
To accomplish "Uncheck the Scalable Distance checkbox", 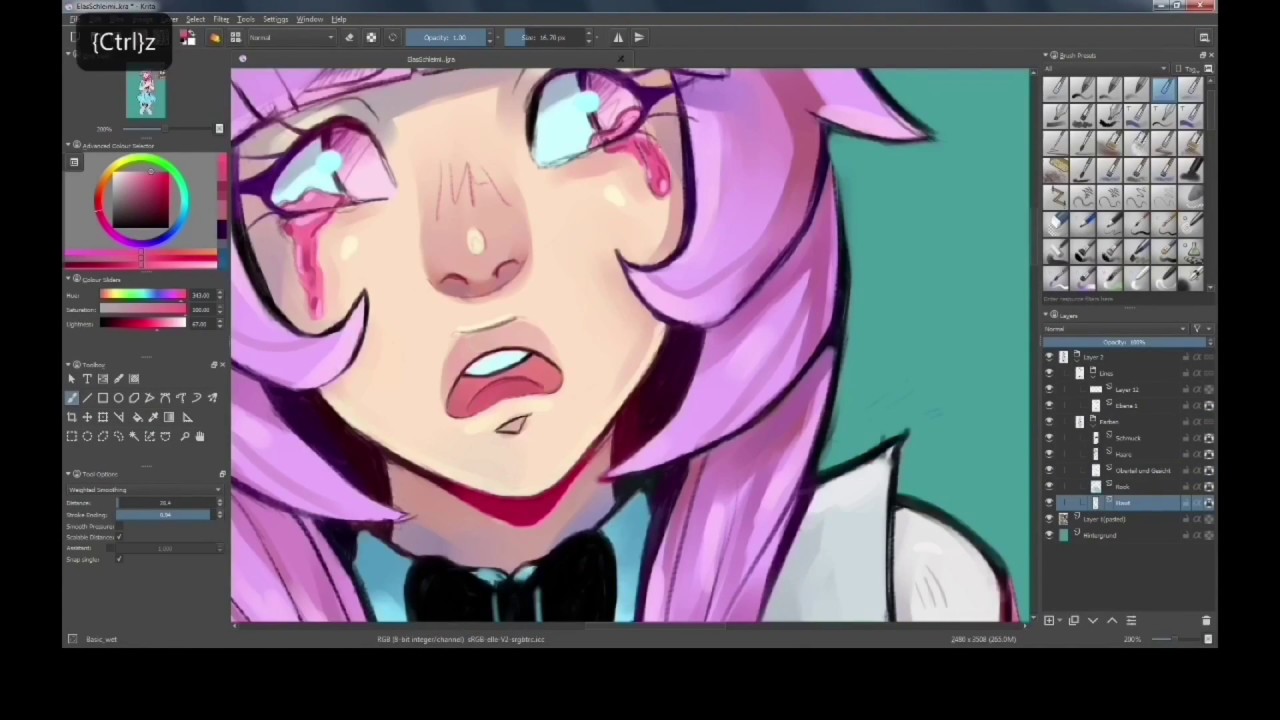I will click(119, 537).
